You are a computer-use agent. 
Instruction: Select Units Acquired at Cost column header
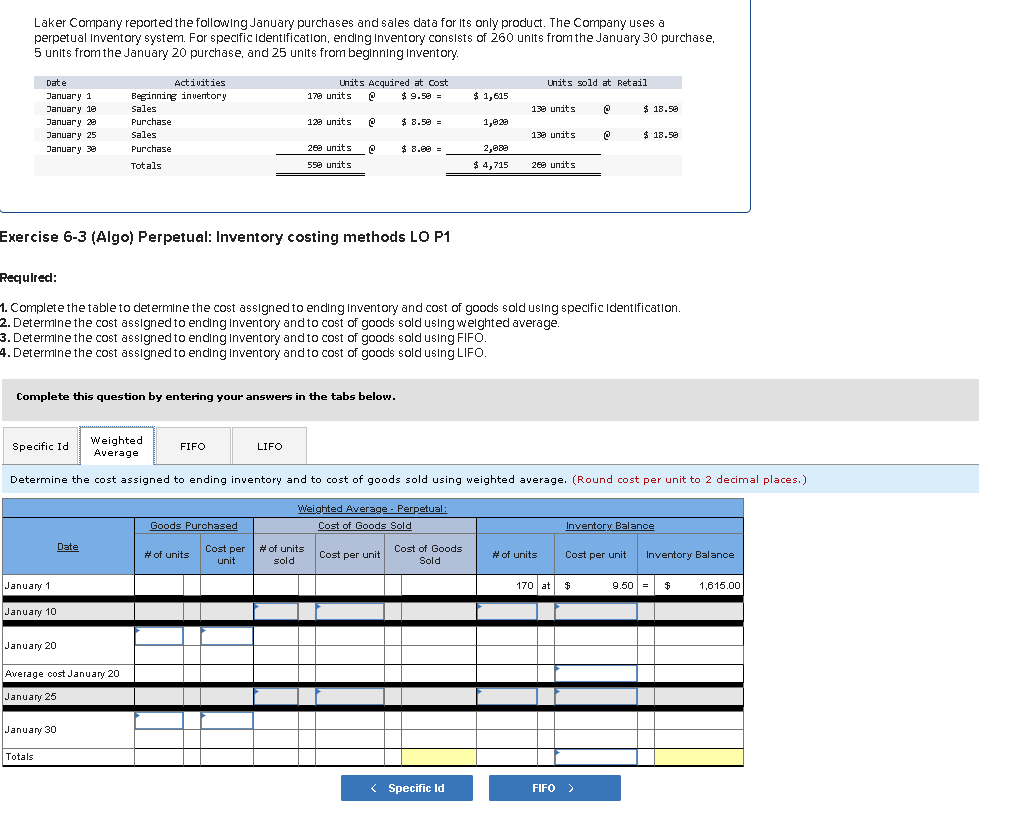393,83
